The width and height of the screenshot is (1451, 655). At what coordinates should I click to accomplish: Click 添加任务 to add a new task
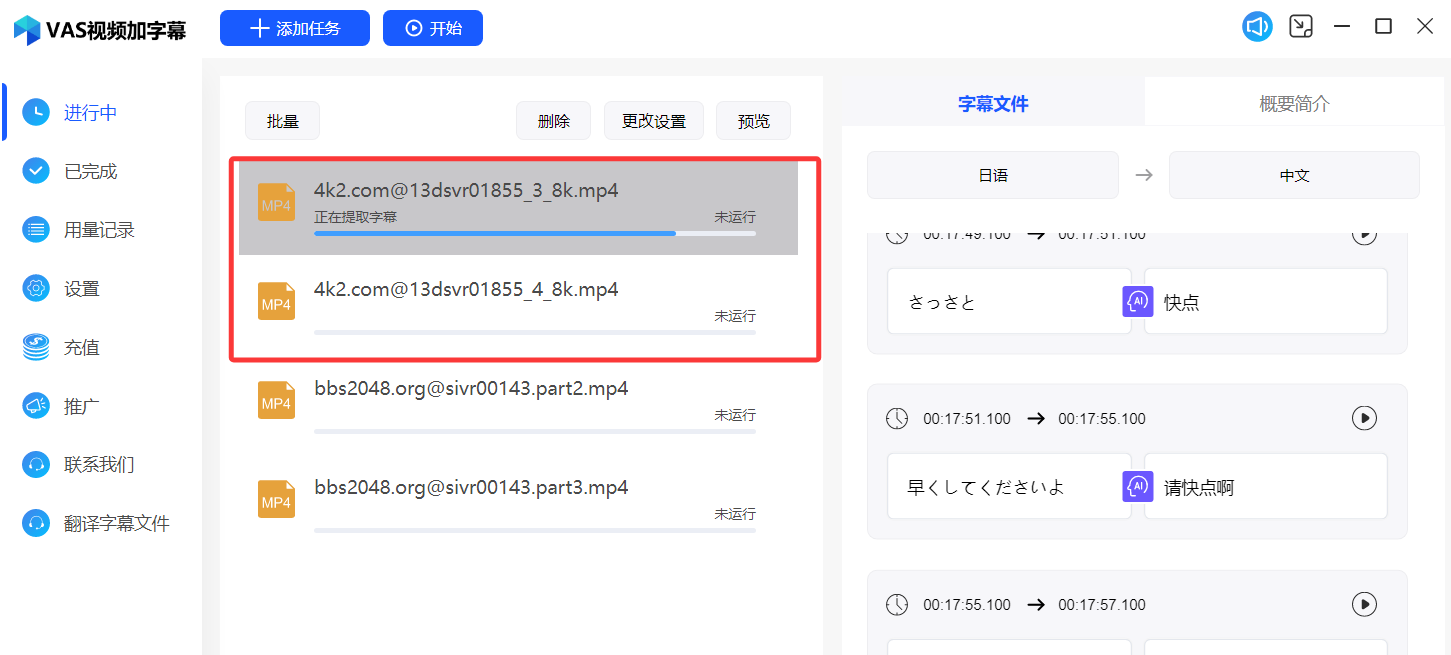[294, 27]
